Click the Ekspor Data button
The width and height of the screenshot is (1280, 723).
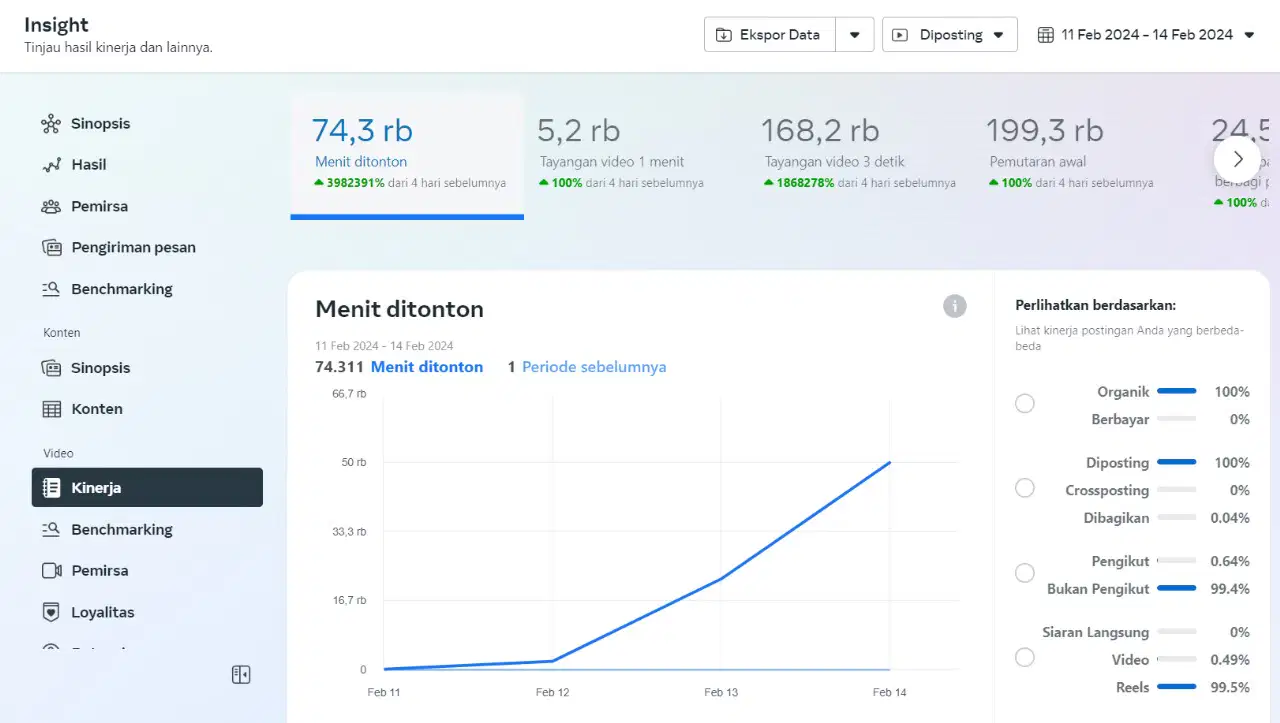coord(770,35)
